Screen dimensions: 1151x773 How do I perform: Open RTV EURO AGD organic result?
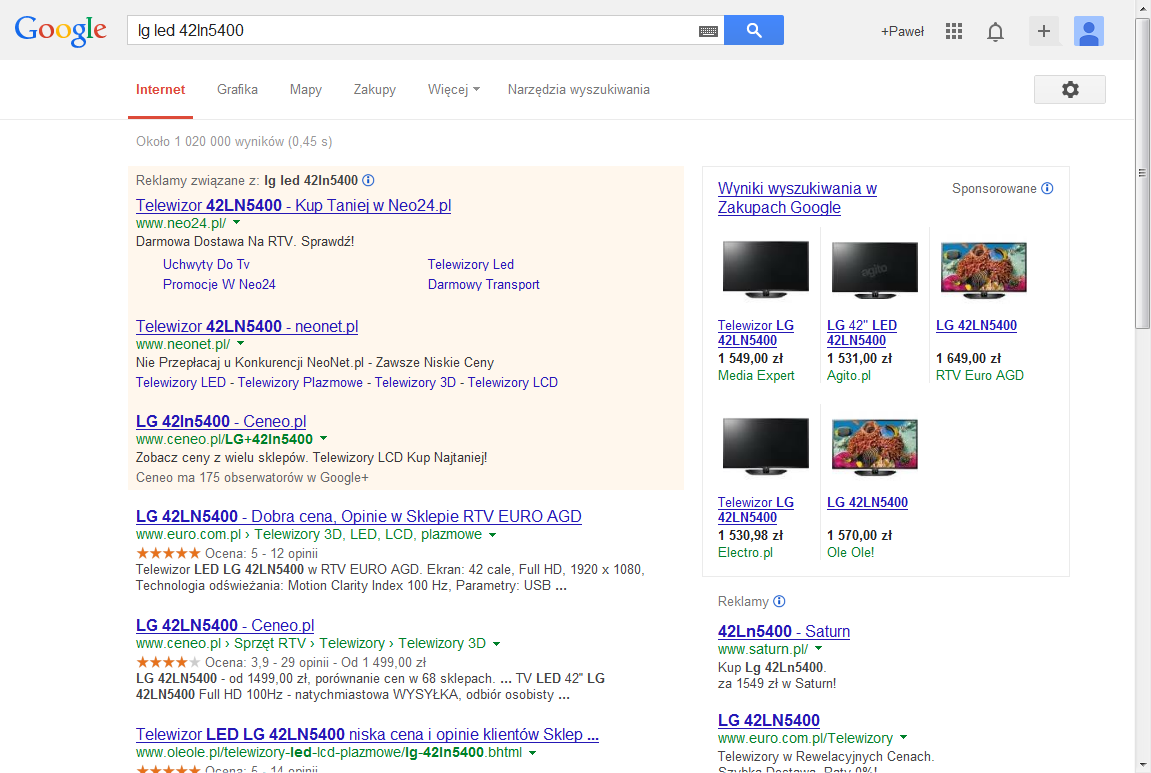[x=358, y=516]
